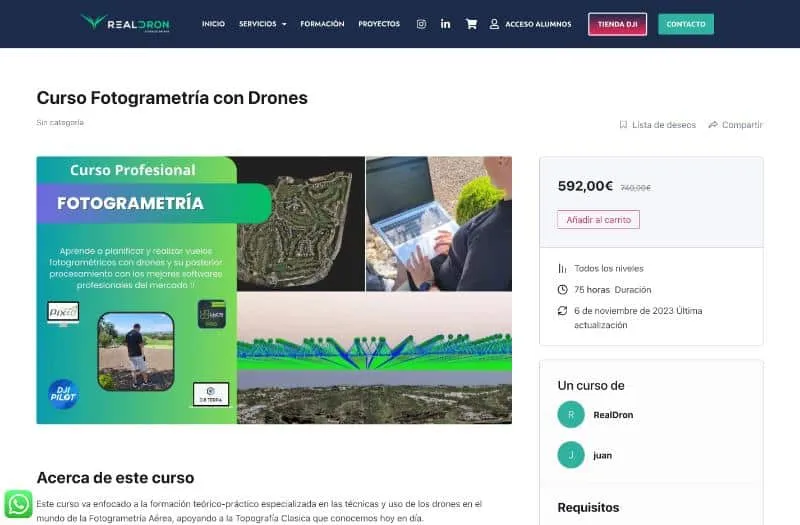800x525 pixels.
Task: Click the levels bar icon
Action: (x=562, y=268)
